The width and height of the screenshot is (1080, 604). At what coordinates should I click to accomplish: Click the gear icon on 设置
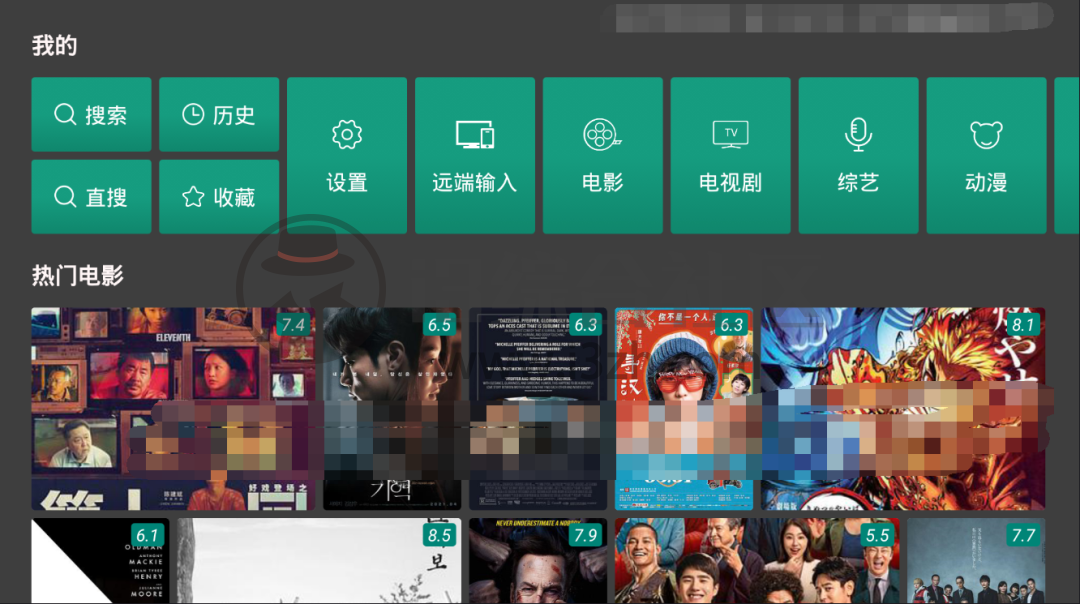pos(346,134)
